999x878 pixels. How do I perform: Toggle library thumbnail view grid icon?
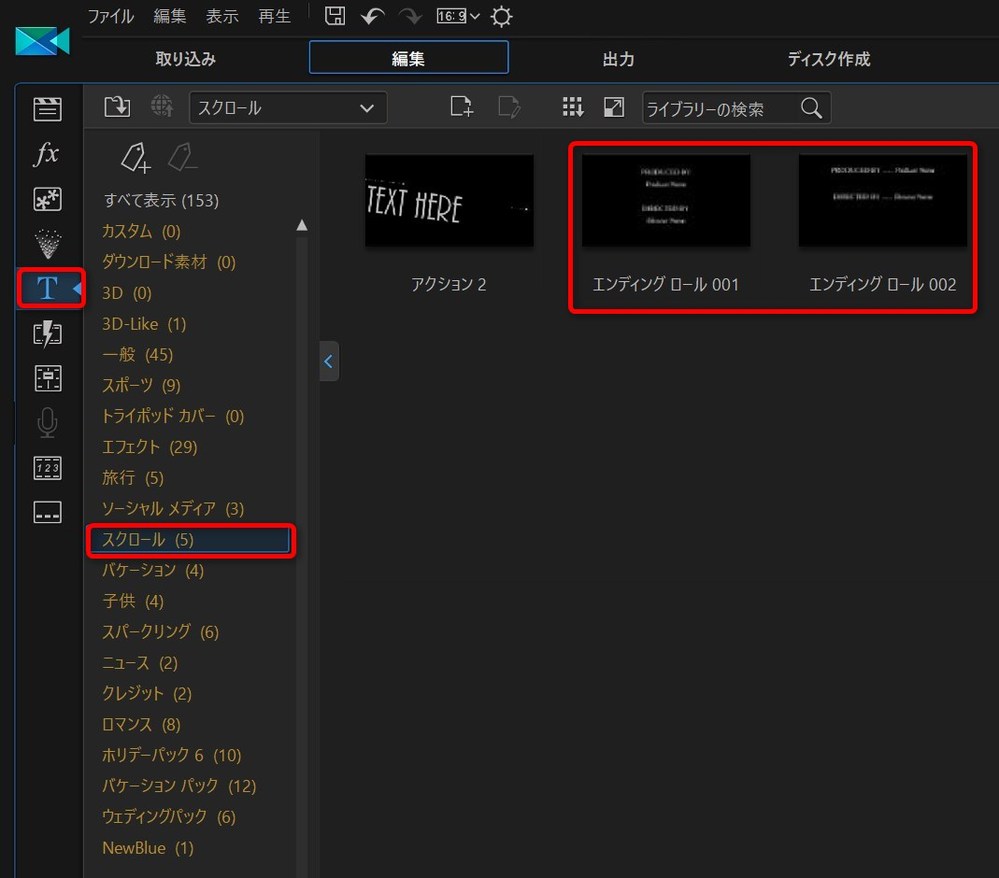572,107
